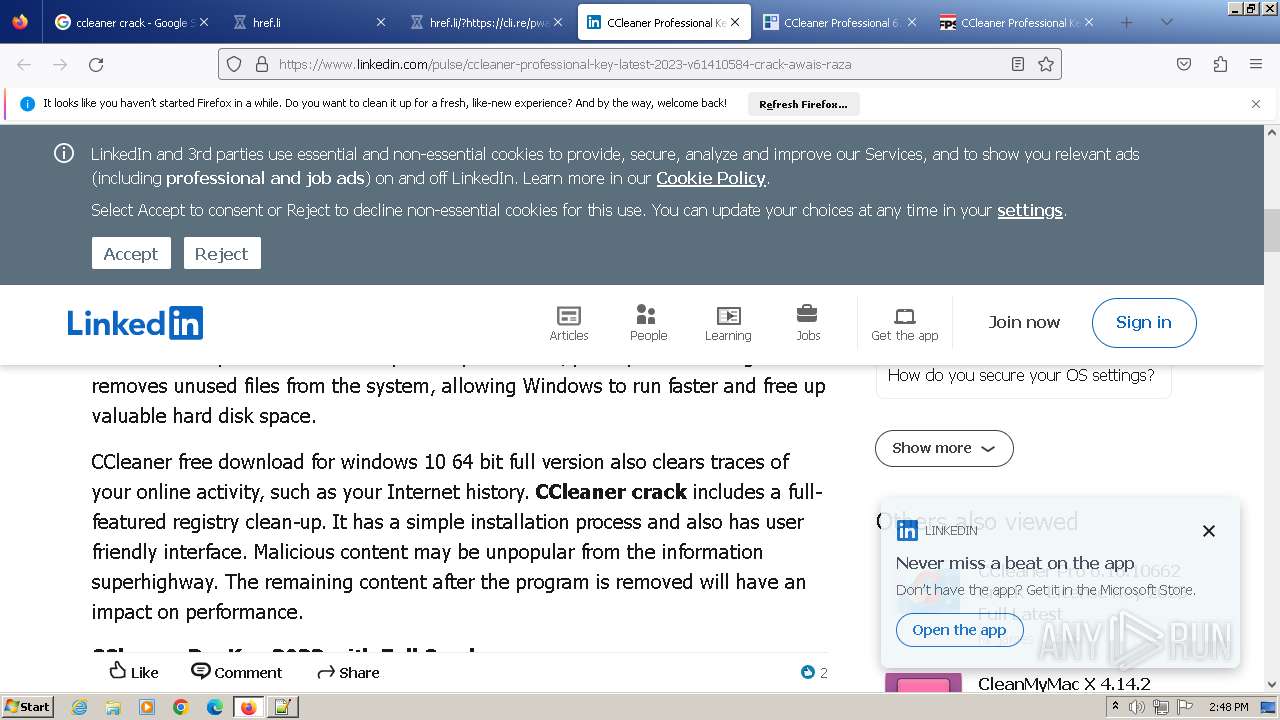Close the ccleaner crack Google tab
Image resolution: width=1280 pixels, height=720 pixels.
(204, 22)
